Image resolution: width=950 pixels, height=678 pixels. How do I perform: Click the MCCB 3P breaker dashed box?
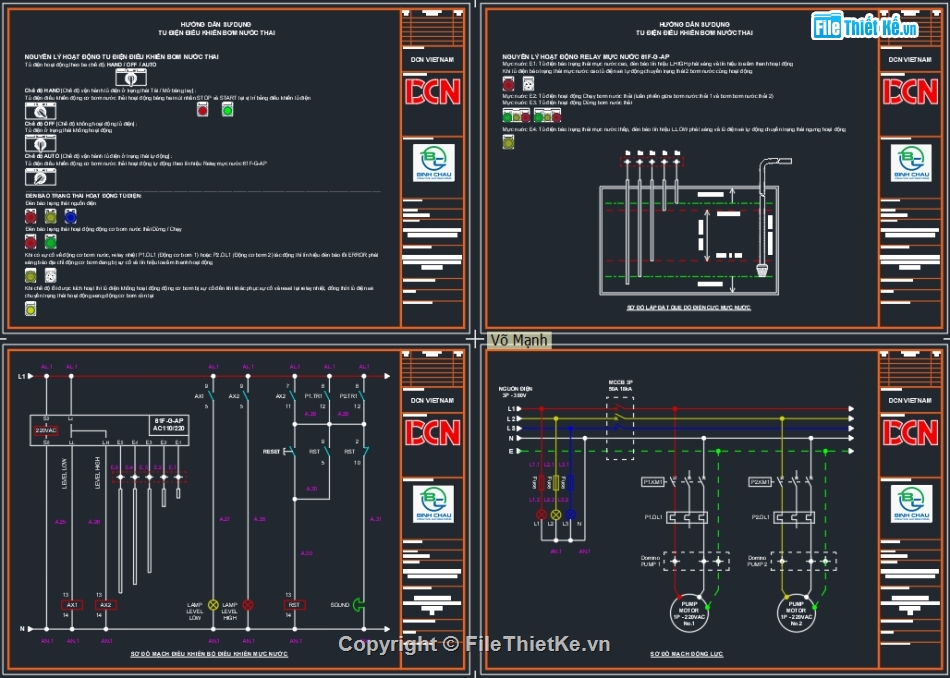coord(620,428)
